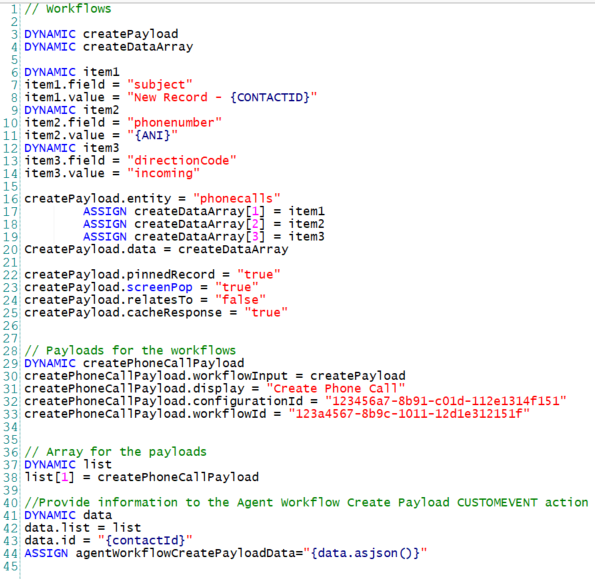Click 'ASSIGN agentWorkflowCreatePayloadData' on line 44
Viewport: 595px width, 579px height.
click(x=164, y=553)
